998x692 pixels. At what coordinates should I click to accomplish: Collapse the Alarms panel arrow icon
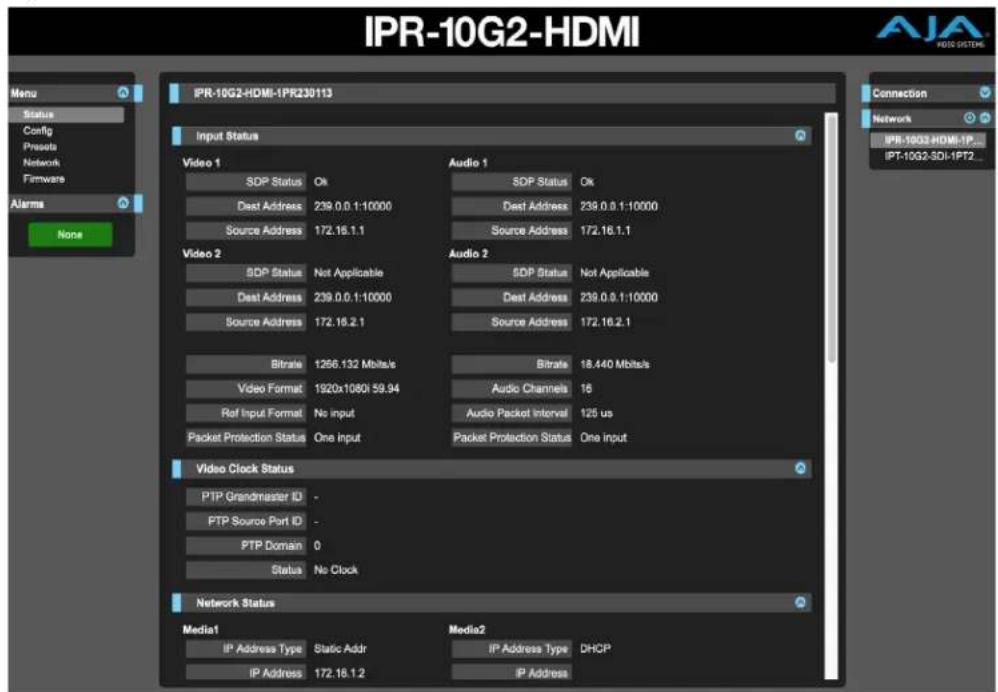coord(123,203)
